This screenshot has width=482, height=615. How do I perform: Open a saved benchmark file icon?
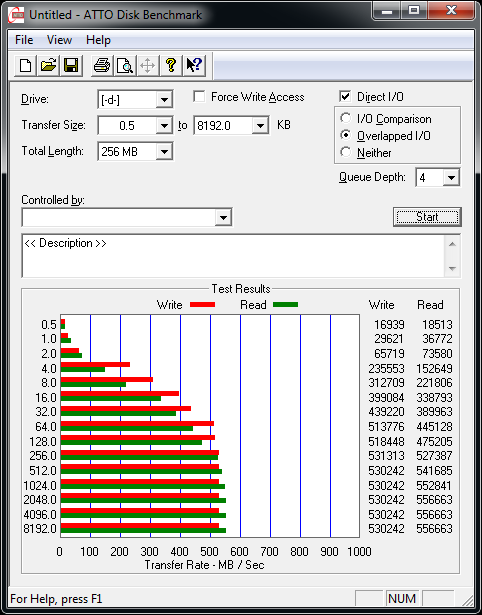pos(48,65)
